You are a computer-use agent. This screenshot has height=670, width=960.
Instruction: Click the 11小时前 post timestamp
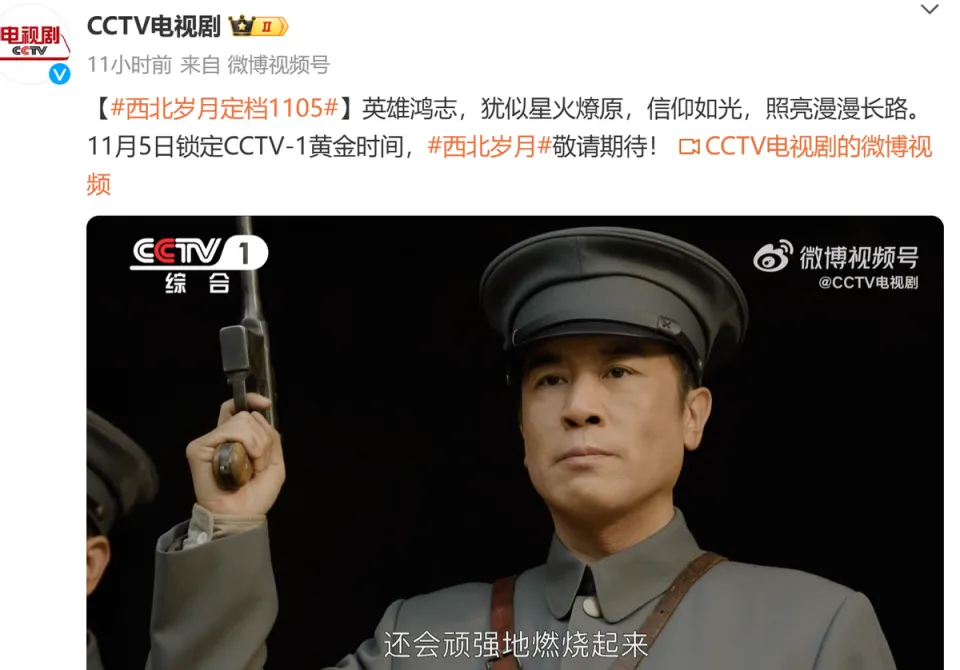tap(129, 64)
